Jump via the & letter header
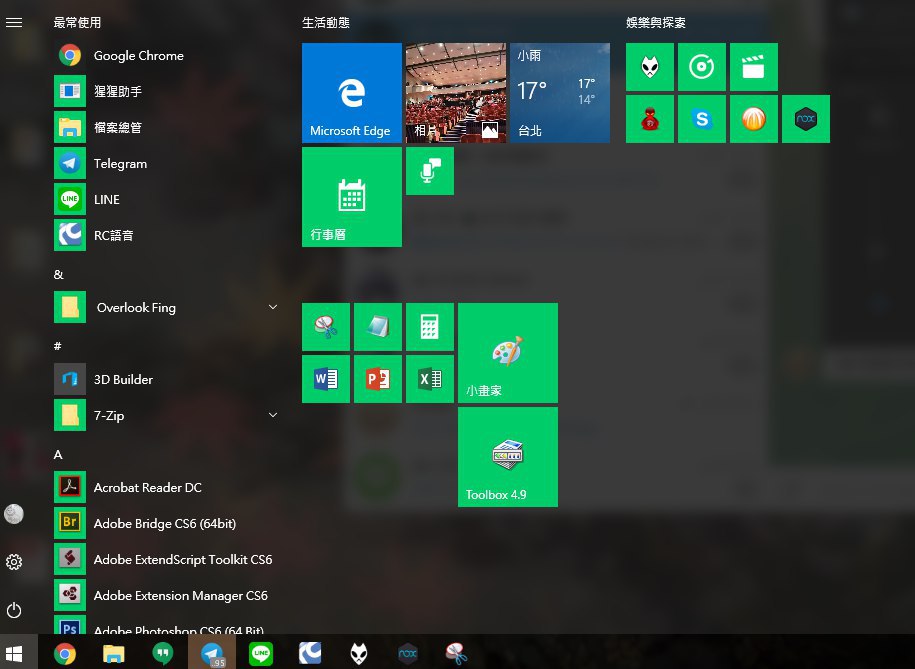This screenshot has width=915, height=669. 58,274
